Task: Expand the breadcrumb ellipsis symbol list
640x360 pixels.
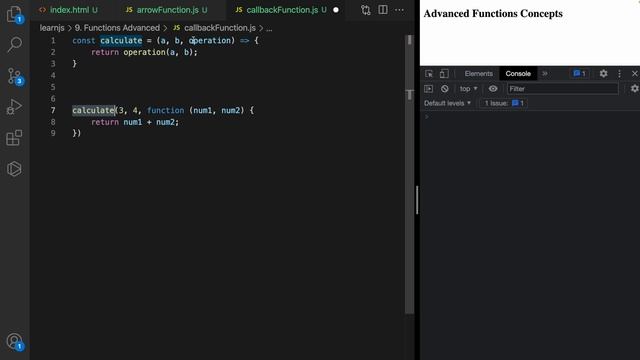Action: click(x=269, y=28)
